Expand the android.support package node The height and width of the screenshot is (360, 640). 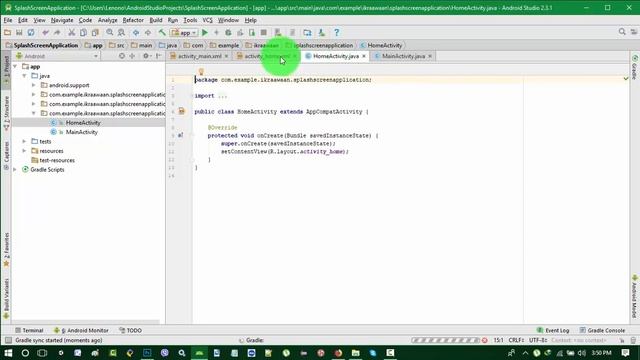coord(34,85)
